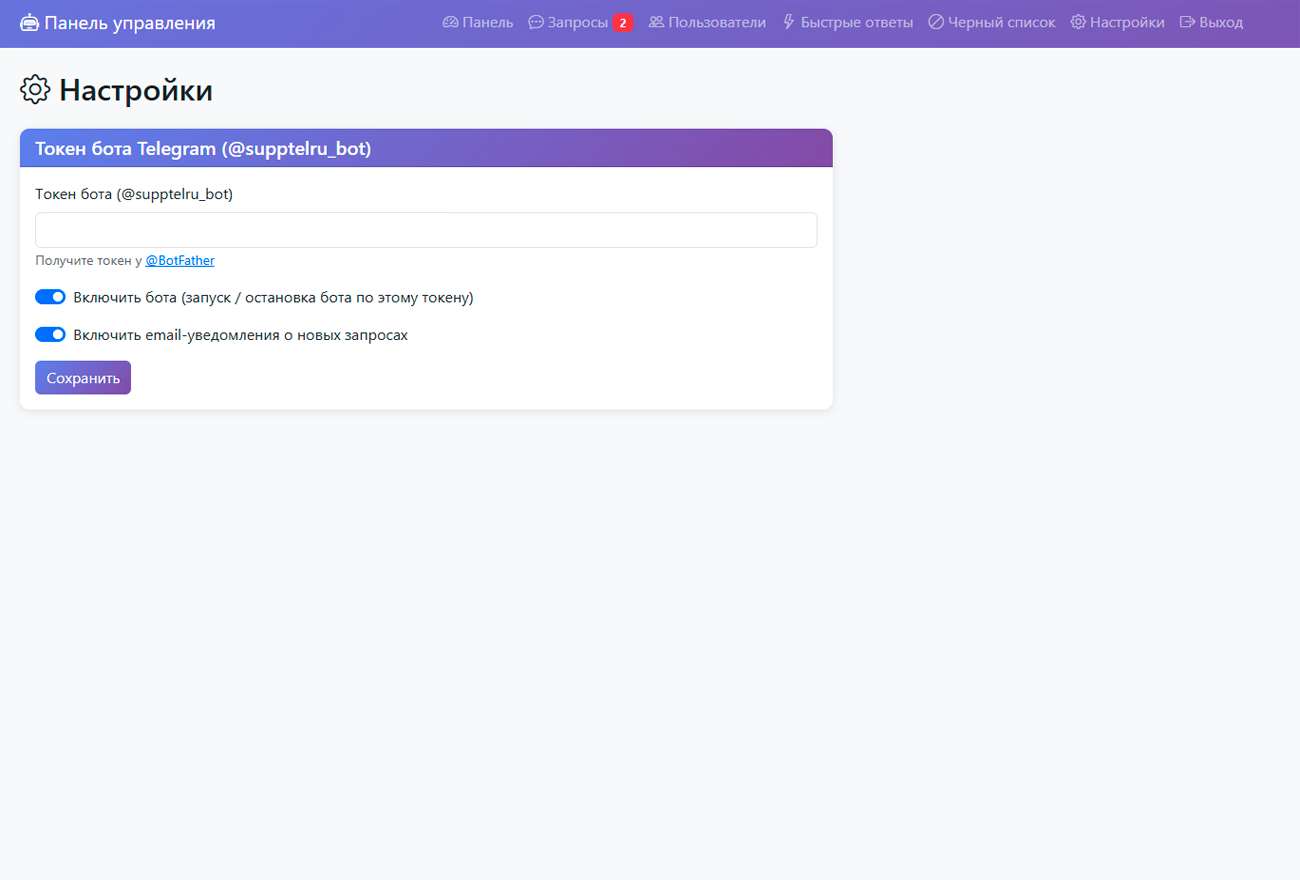Click the large gear icon beside the Настройки heading

(35, 90)
